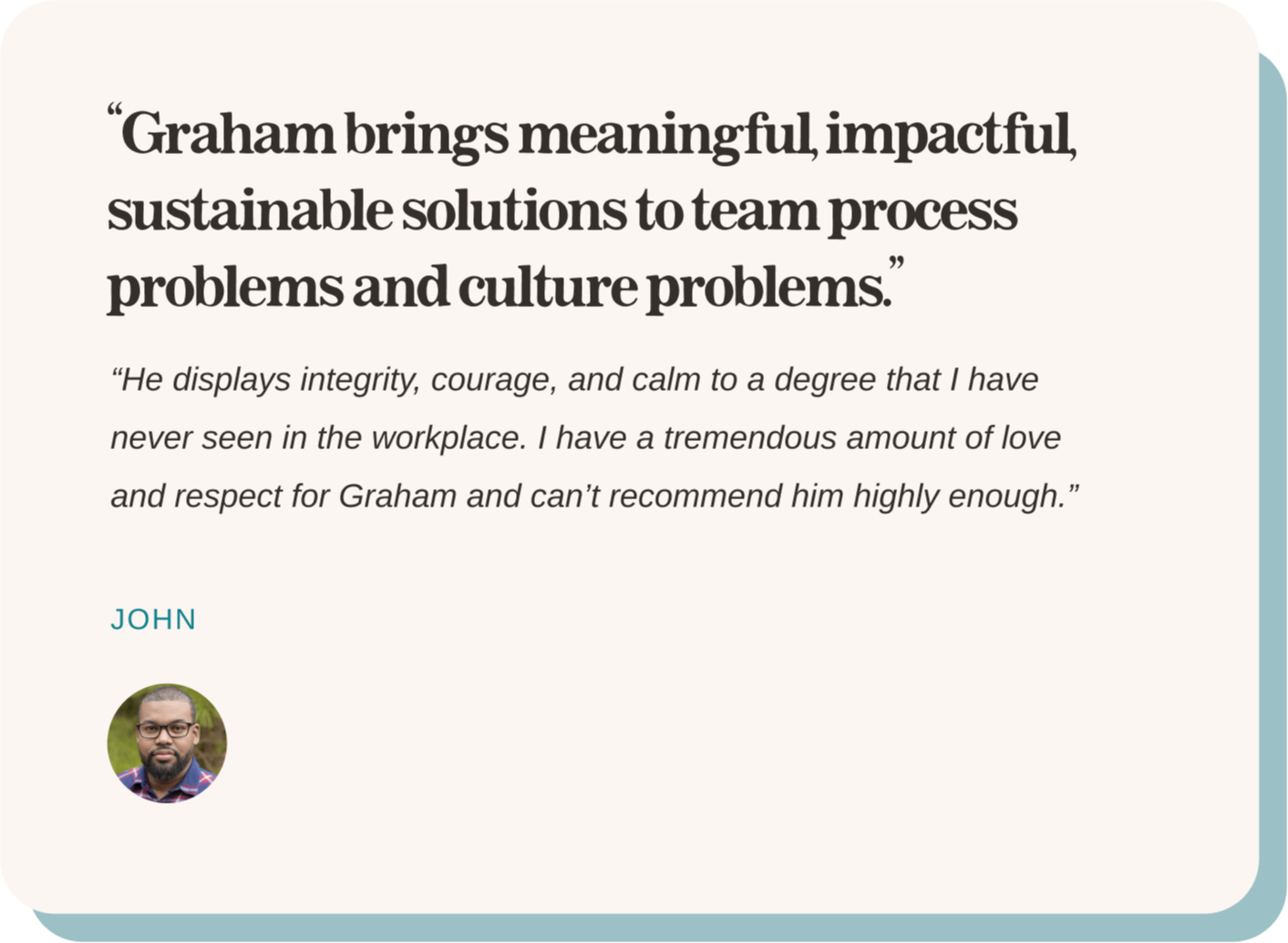The image size is (1288, 943).
Task: Click the eyeglasses in the profile photo
Action: coord(166,729)
